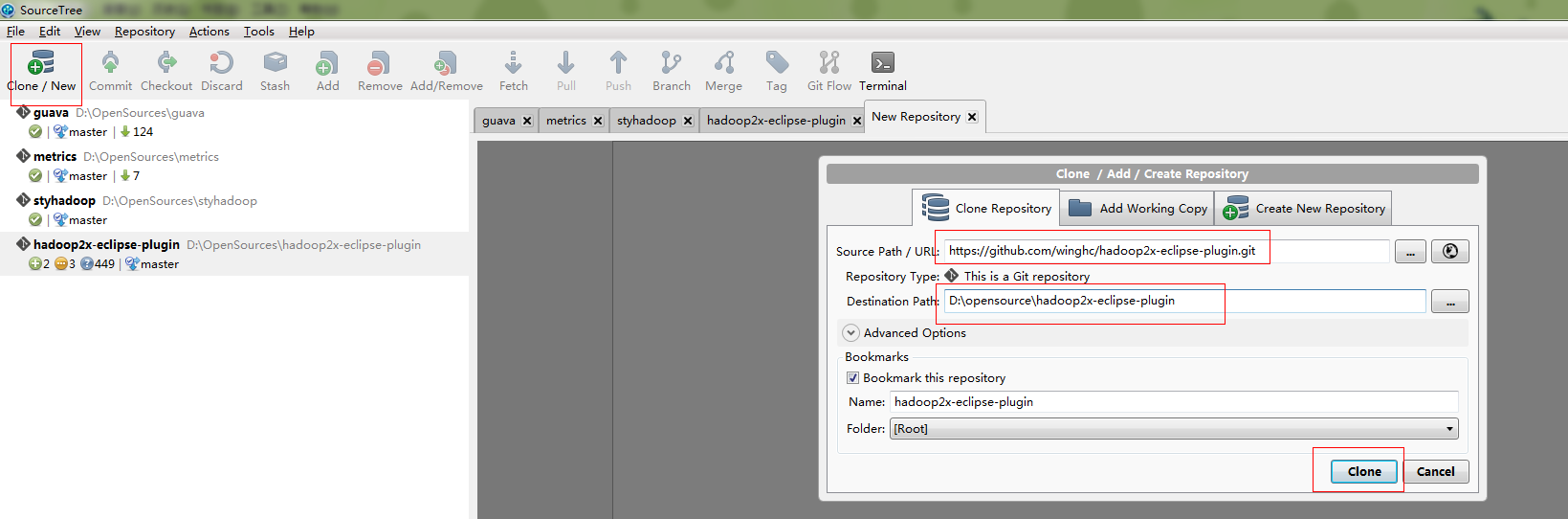The width and height of the screenshot is (1568, 519).
Task: Click the guava master branch label
Action: (87, 132)
